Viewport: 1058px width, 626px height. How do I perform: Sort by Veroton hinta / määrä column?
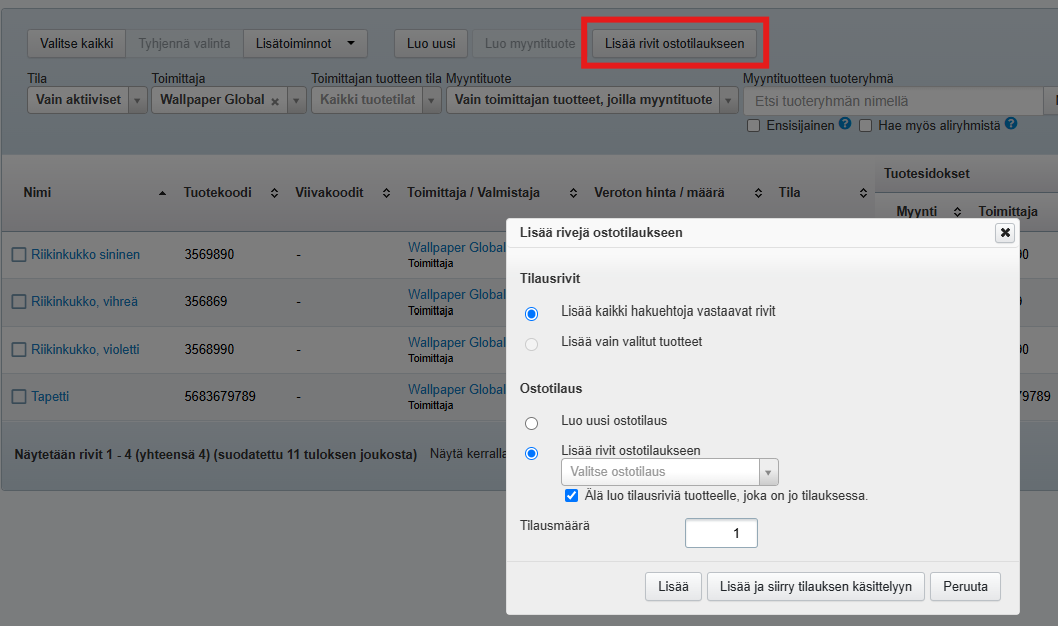click(x=758, y=193)
